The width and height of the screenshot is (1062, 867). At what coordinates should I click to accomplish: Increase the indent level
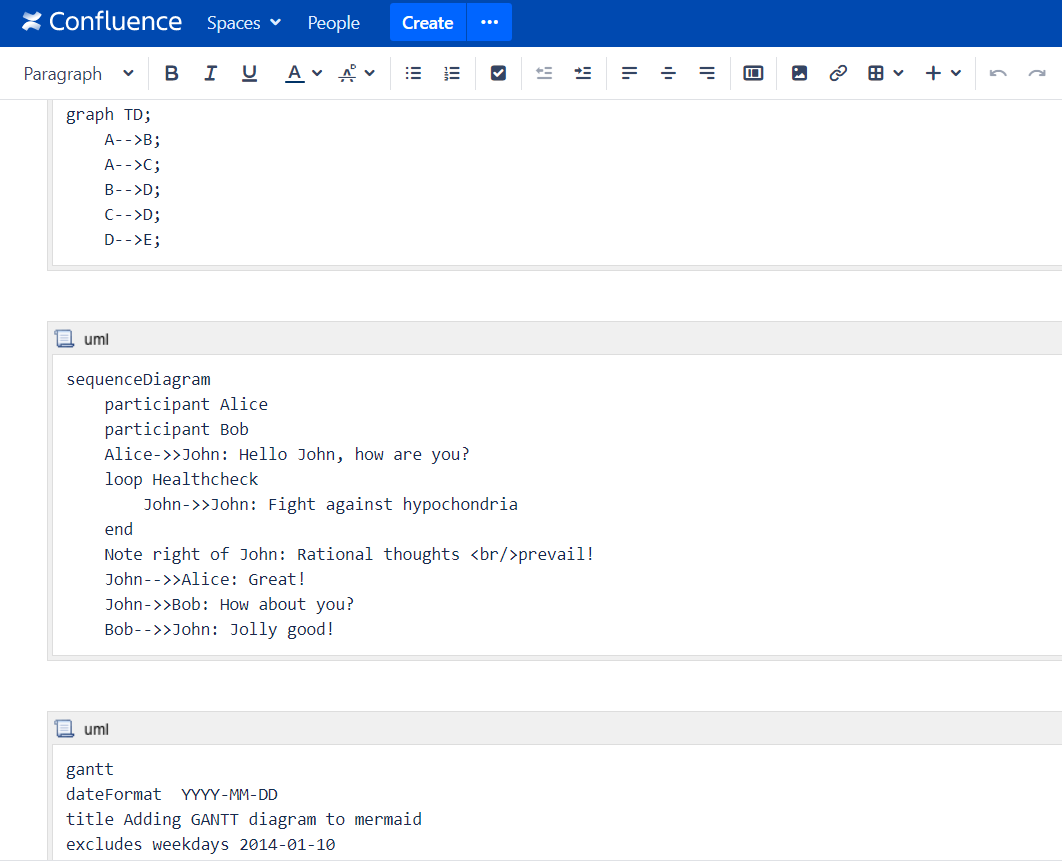point(582,72)
